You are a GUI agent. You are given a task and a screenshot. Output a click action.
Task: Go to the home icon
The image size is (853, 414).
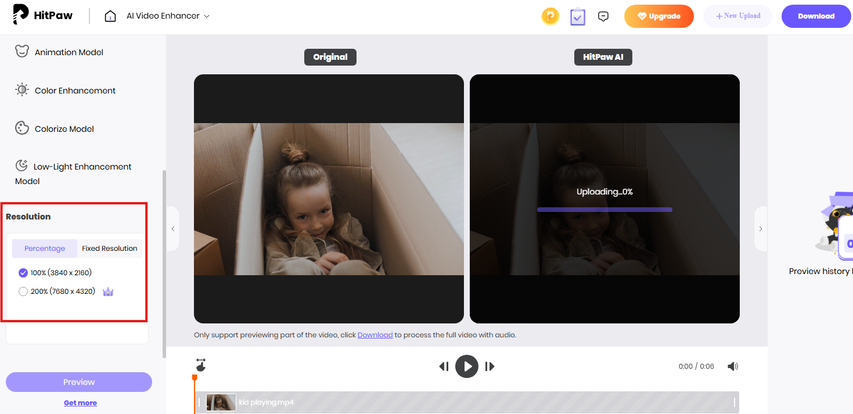[x=110, y=16]
